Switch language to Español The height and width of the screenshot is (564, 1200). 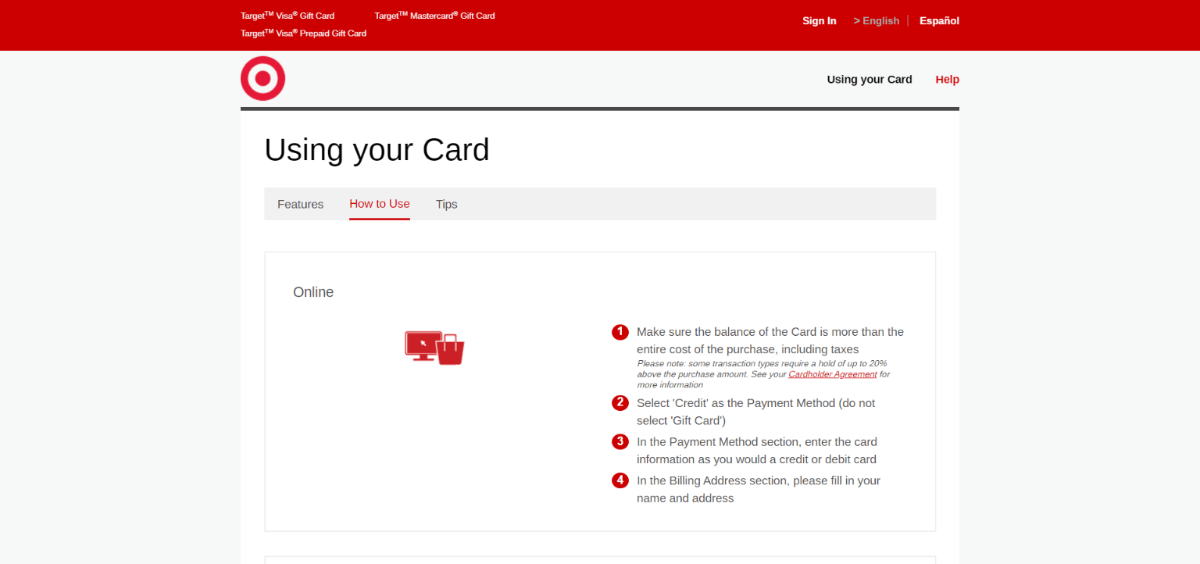click(x=939, y=21)
